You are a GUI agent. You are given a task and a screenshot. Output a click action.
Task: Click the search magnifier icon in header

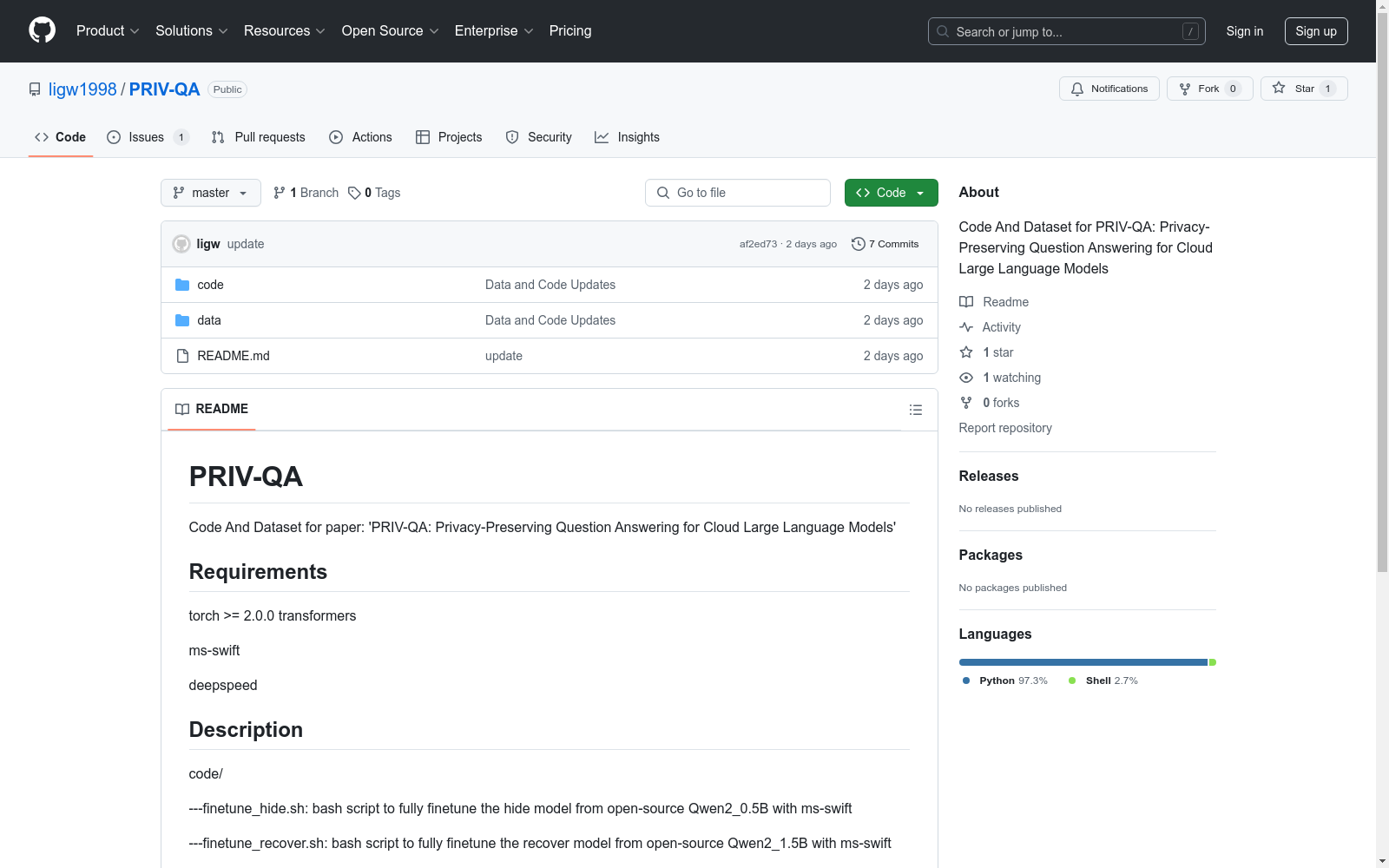(943, 31)
